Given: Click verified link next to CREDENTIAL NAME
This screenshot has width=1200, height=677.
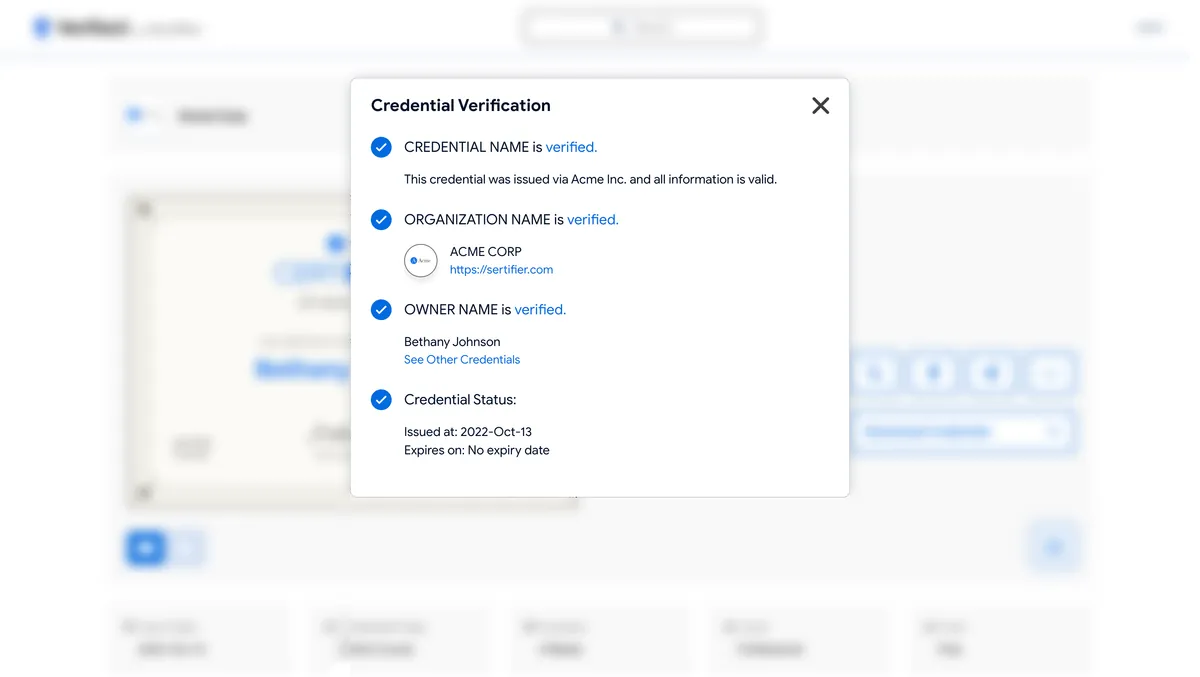Looking at the screenshot, I should coord(570,147).
